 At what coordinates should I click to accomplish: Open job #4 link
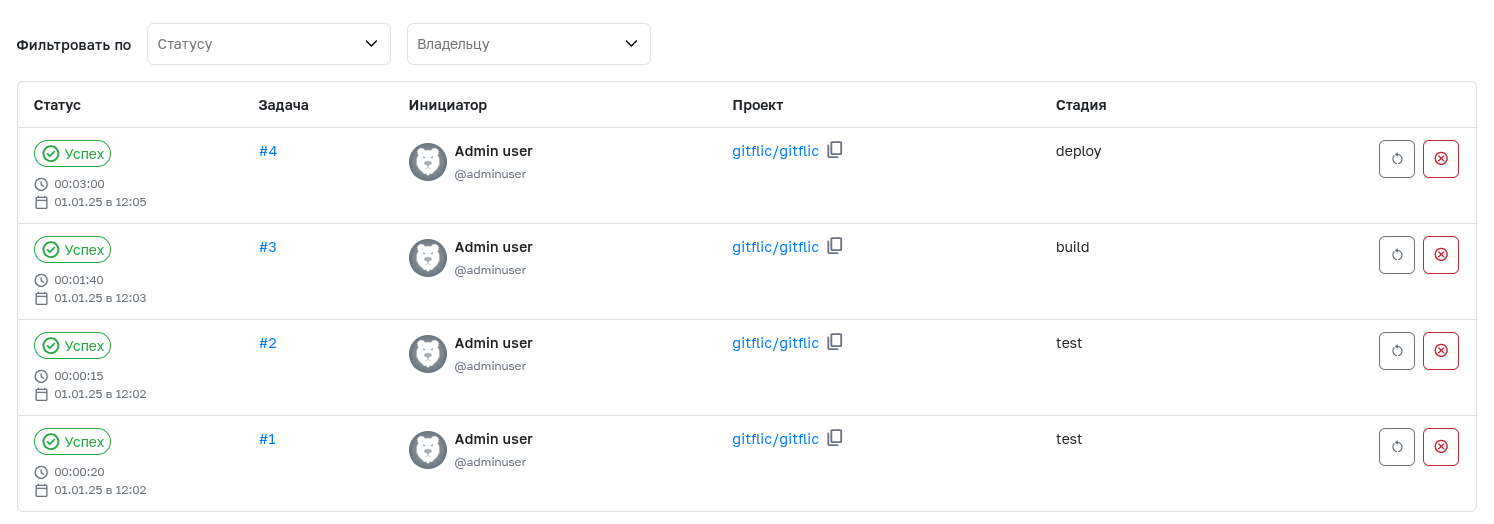268,151
